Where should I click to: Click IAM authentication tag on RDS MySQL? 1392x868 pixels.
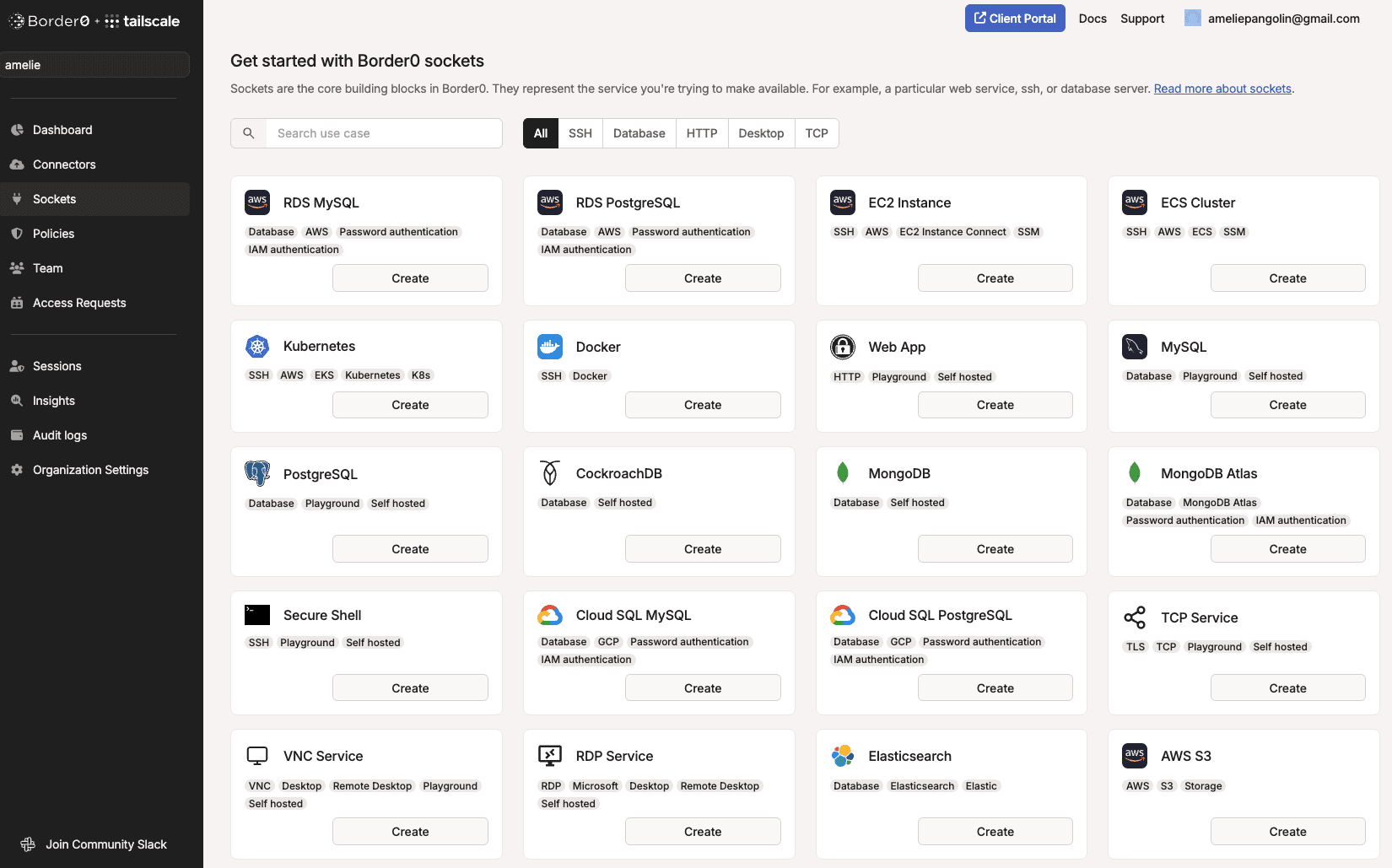pyautogui.click(x=294, y=250)
